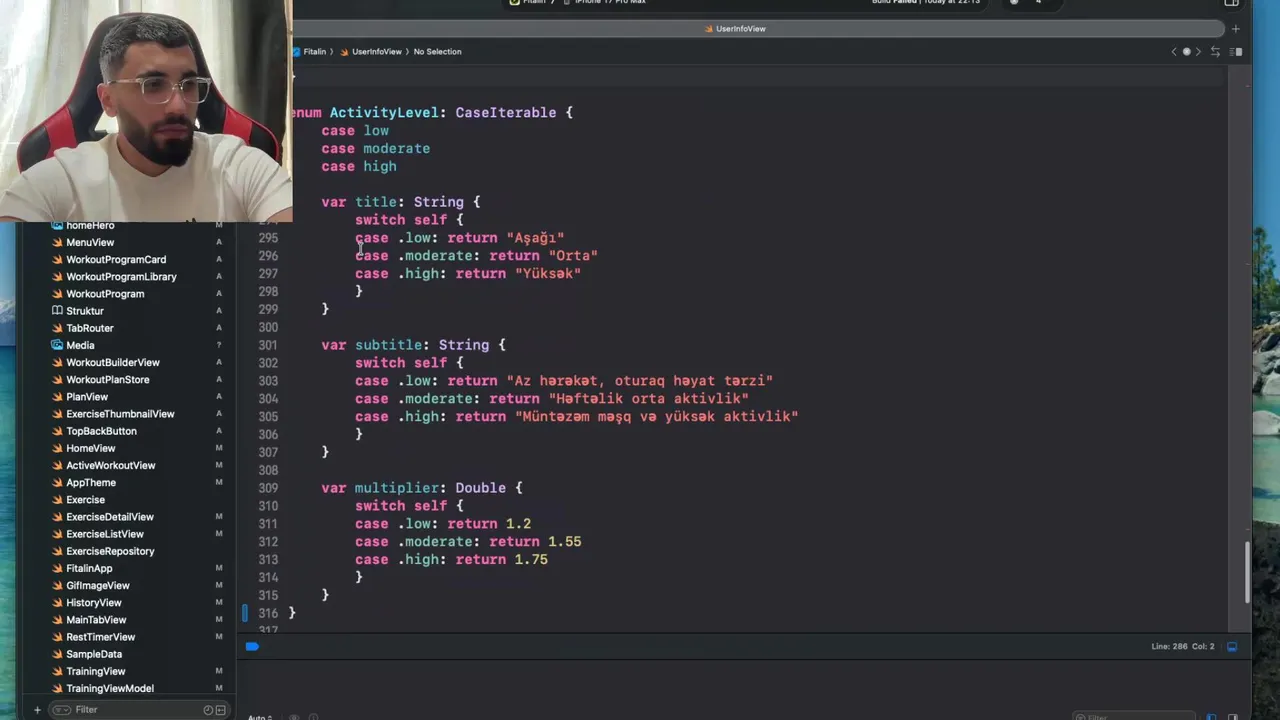Screen dimensions: 1280x720
Task: Go to next issue chevron
Action: [1198, 52]
